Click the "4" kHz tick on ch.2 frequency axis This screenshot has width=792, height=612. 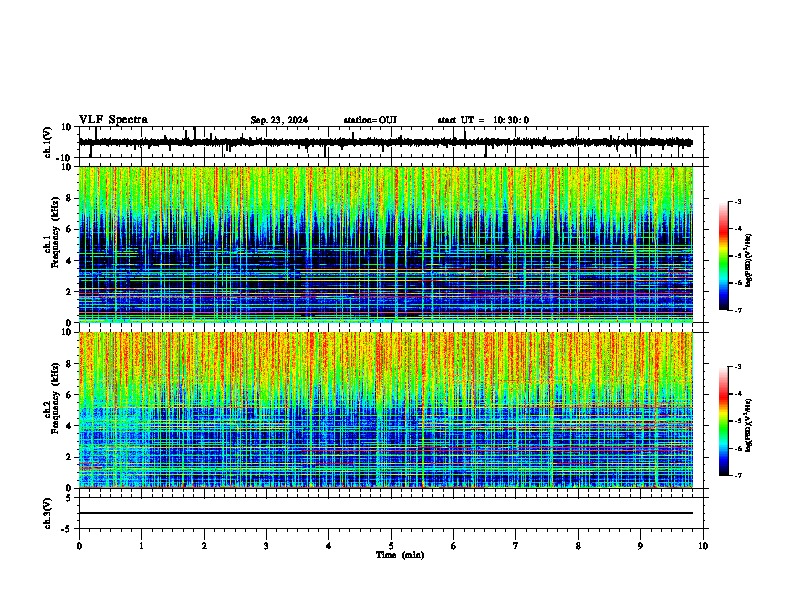[69, 426]
